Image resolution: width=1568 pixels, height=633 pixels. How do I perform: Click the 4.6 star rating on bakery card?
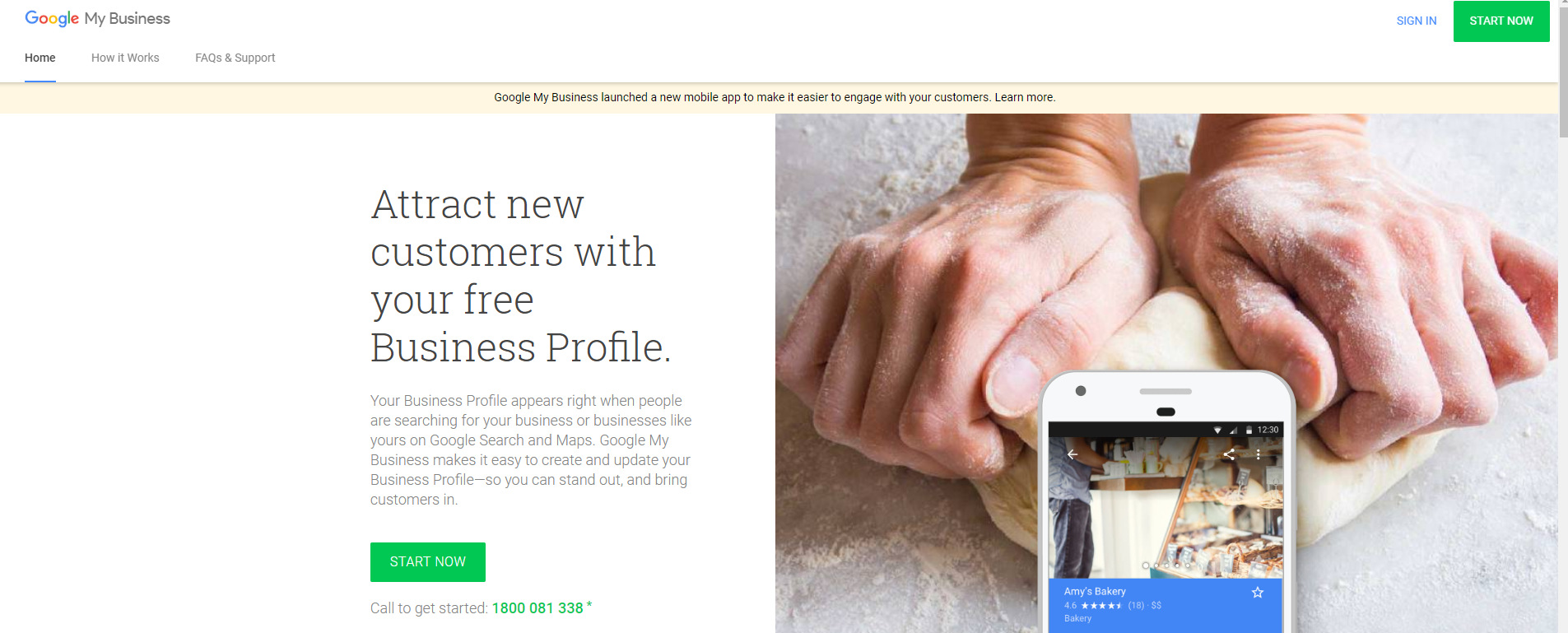[x=1093, y=605]
